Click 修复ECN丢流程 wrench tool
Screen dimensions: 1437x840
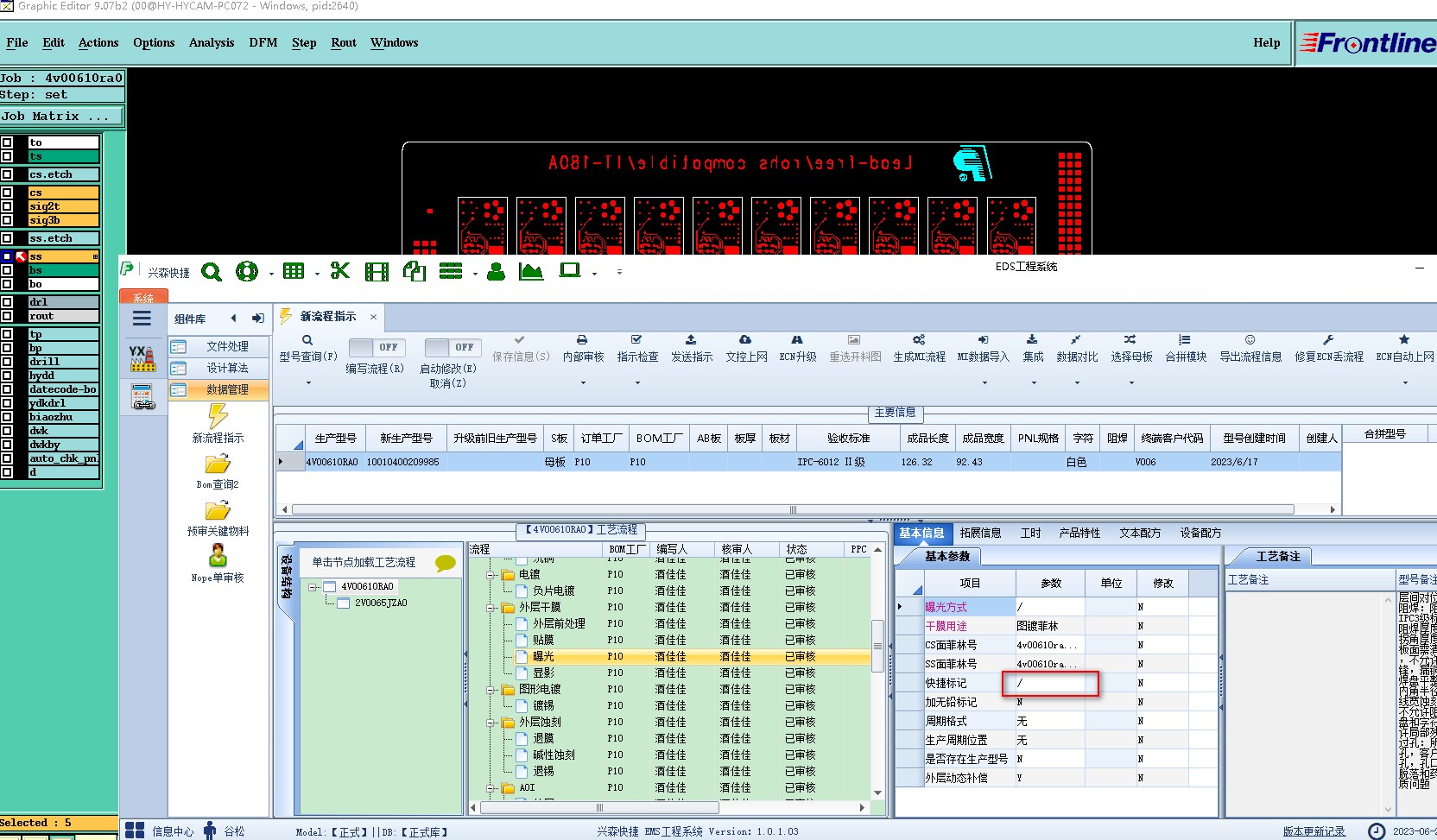[x=1328, y=349]
